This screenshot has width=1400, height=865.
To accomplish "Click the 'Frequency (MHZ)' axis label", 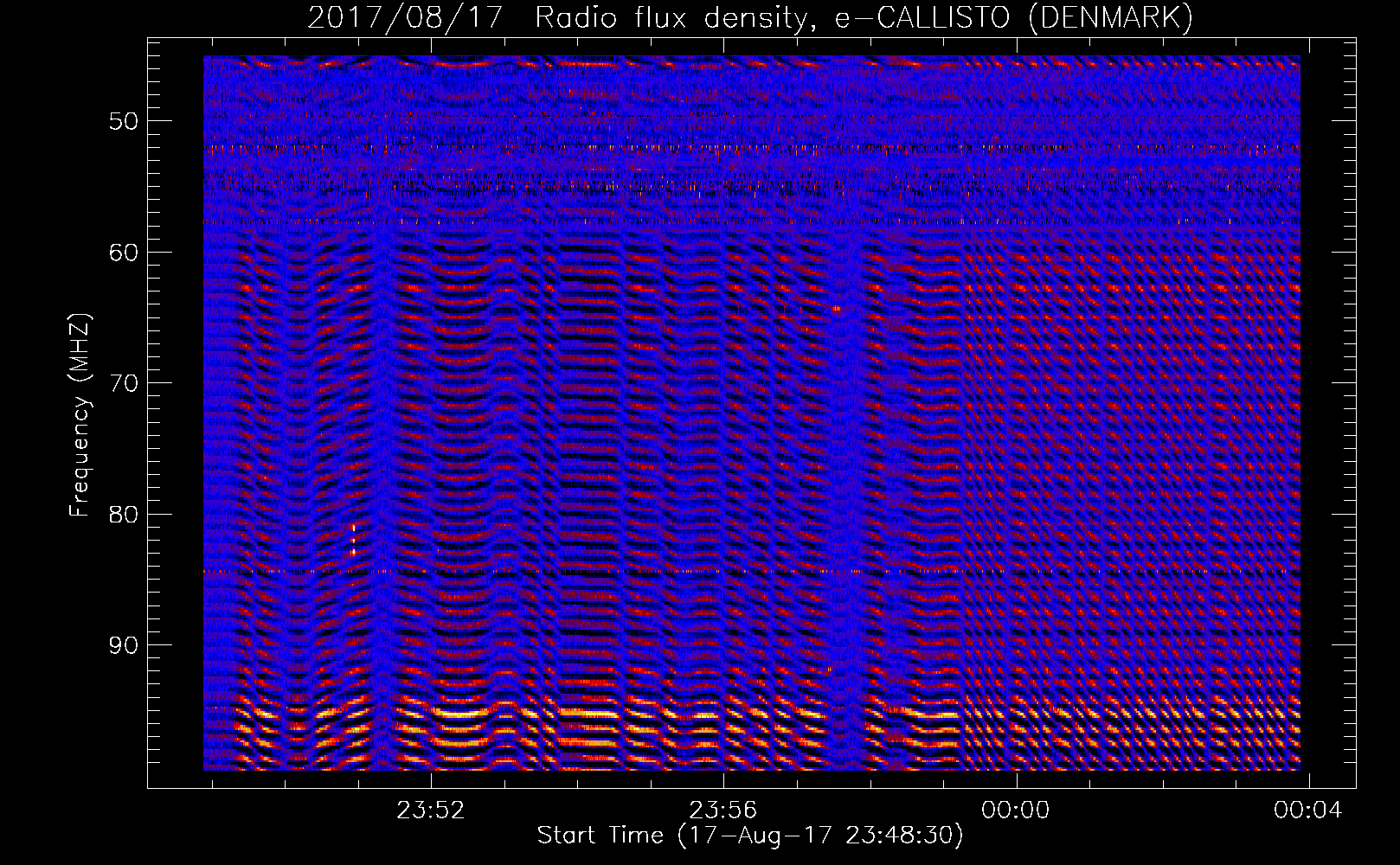I will 80,416.
